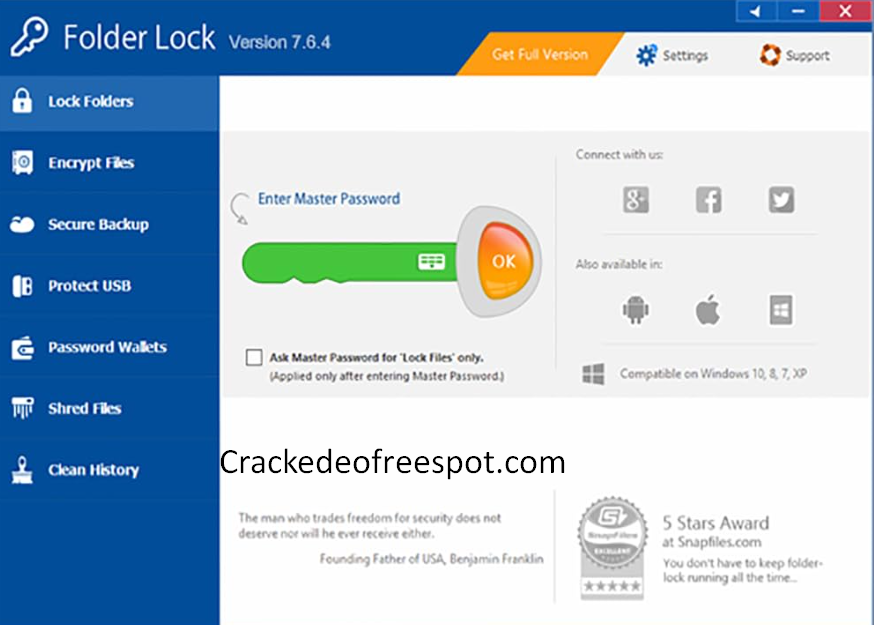Enable Ask Master Password for Lock Files only
Image resolution: width=874 pixels, height=625 pixels.
pos(254,357)
